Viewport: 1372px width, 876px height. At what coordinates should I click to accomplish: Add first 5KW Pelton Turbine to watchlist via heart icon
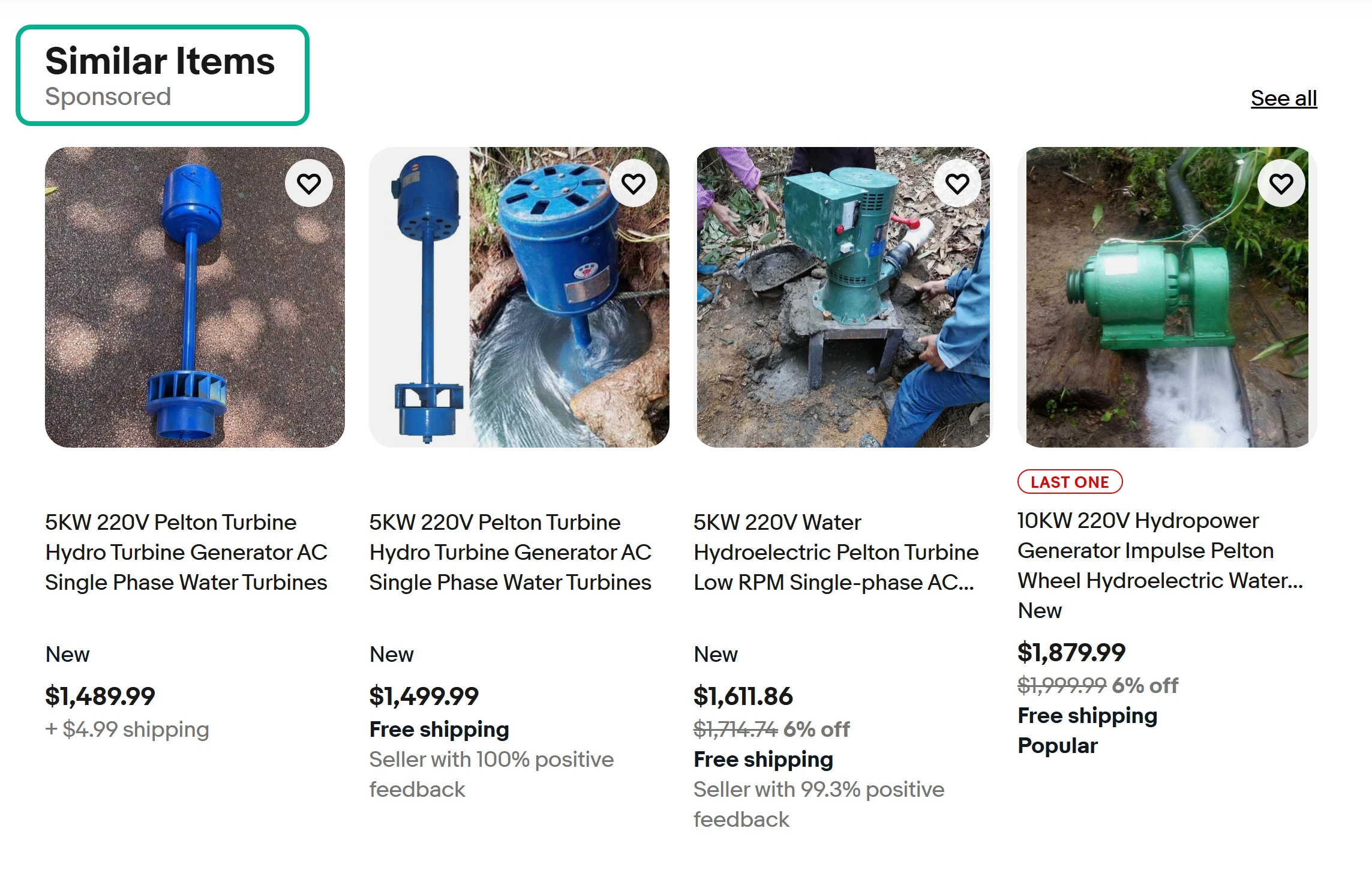[309, 183]
